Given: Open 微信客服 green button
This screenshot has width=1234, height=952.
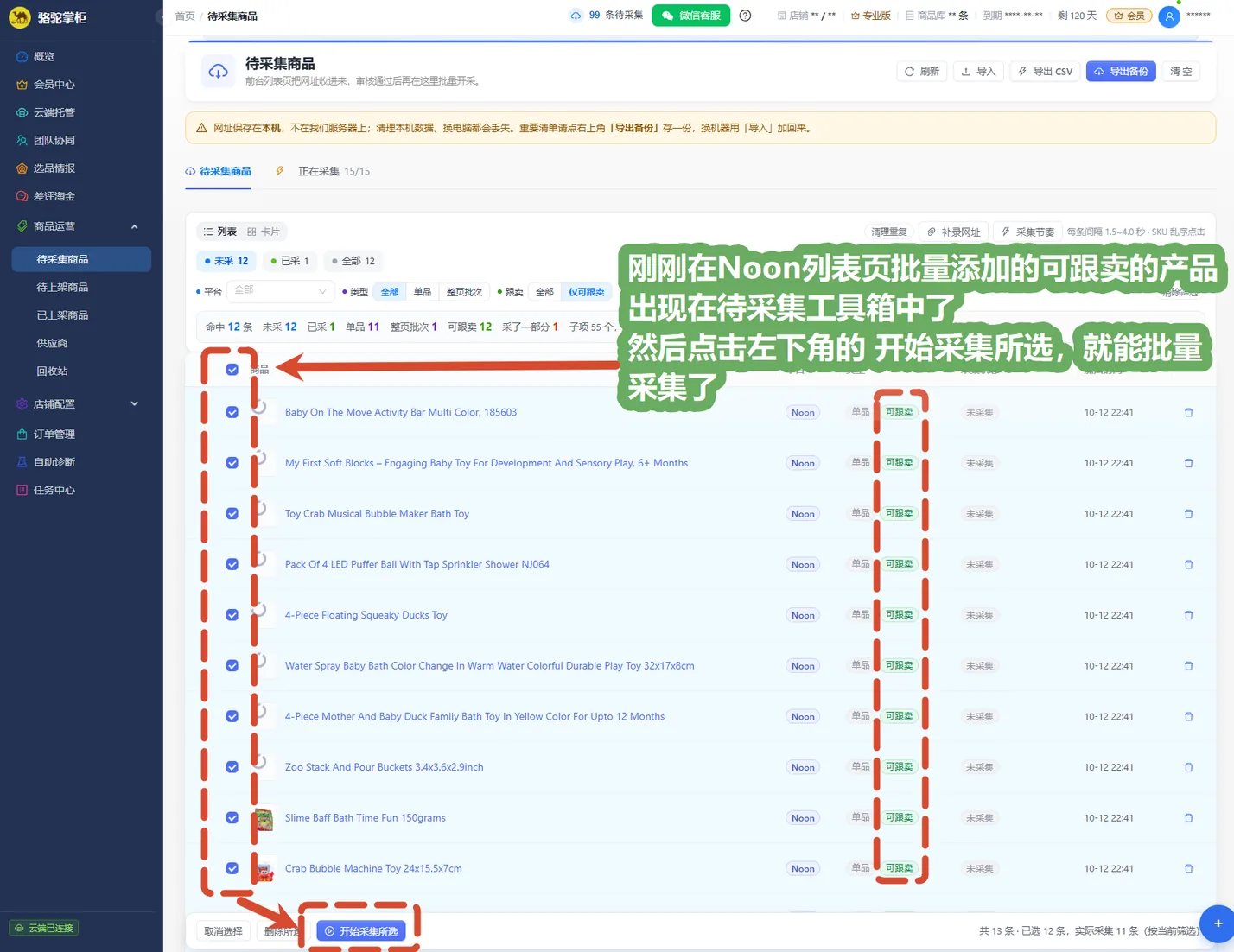Looking at the screenshot, I should point(690,16).
